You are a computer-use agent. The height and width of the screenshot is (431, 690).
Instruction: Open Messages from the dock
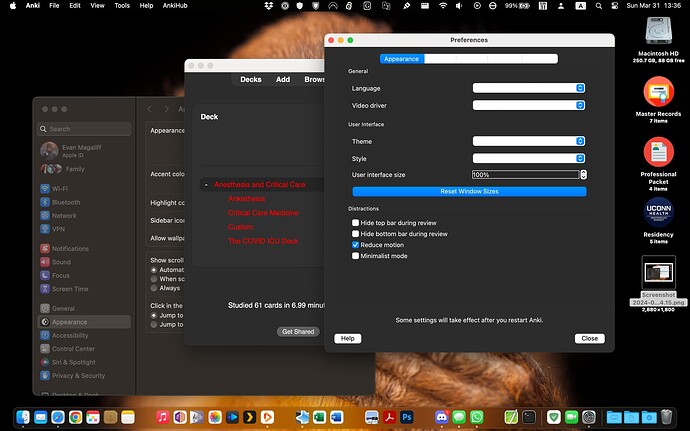459,416
